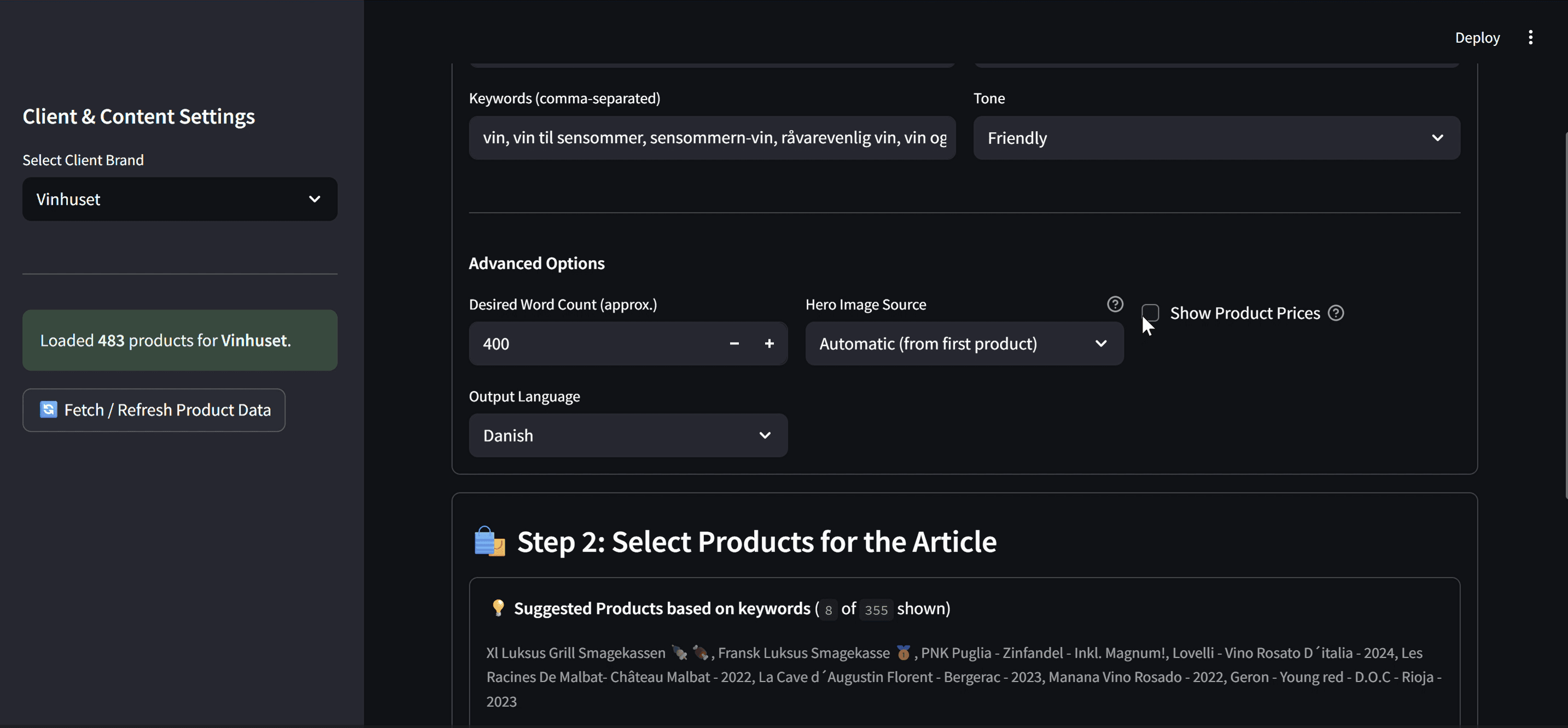This screenshot has width=1568, height=728.
Task: Select the product Xl Luksus Grill Smagekassen
Action: pos(575,653)
